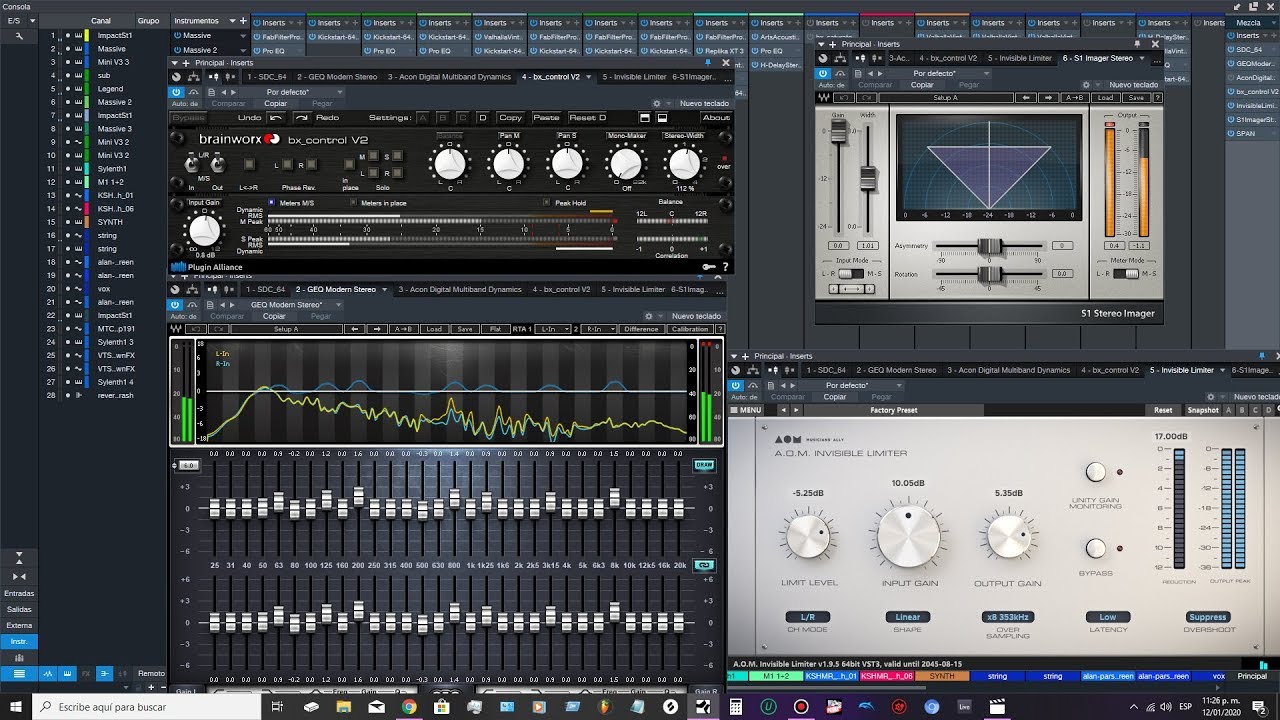The height and width of the screenshot is (720, 1280).
Task: Enable Peak Hold checkbox in bx_control
Action: pos(547,203)
